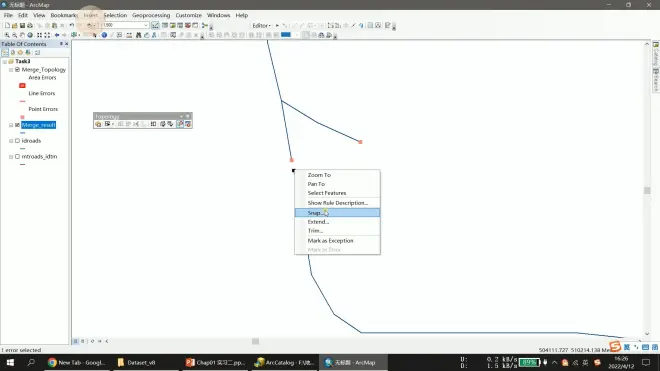This screenshot has height=371, width=660.
Task: Open the Error Inspector in Topology toolbar
Action: tap(188, 124)
